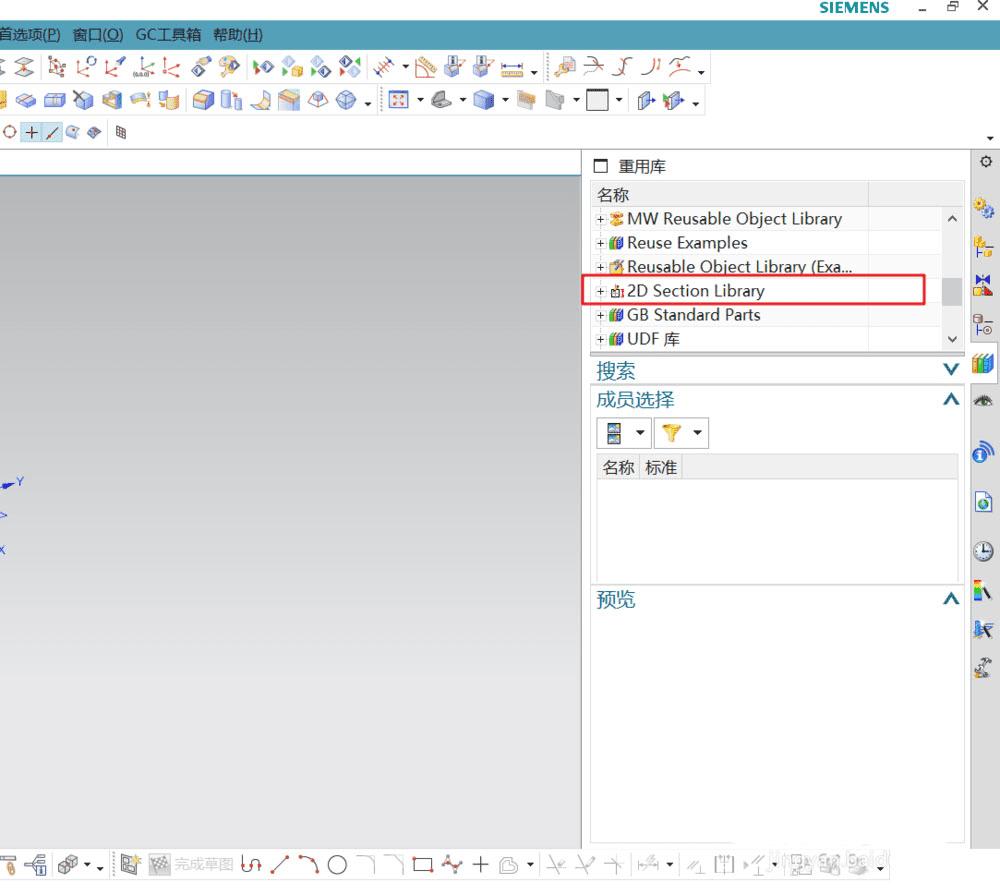Select the Studio Spline sketch tool
1000x895 pixels.
(452, 865)
